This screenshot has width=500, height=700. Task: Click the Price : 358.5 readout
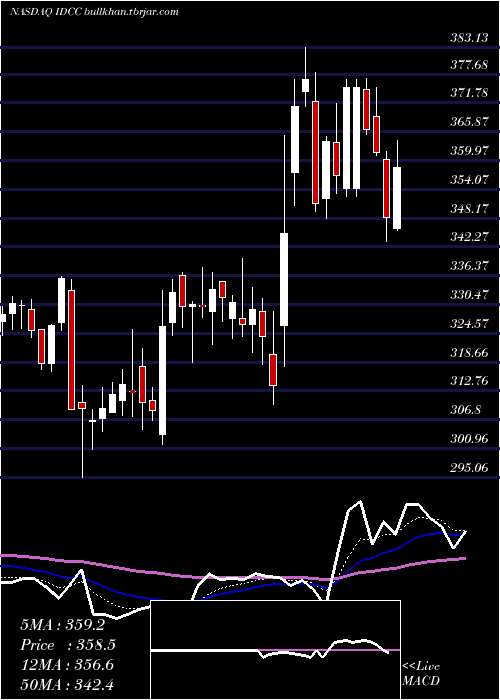pyautogui.click(x=68, y=645)
